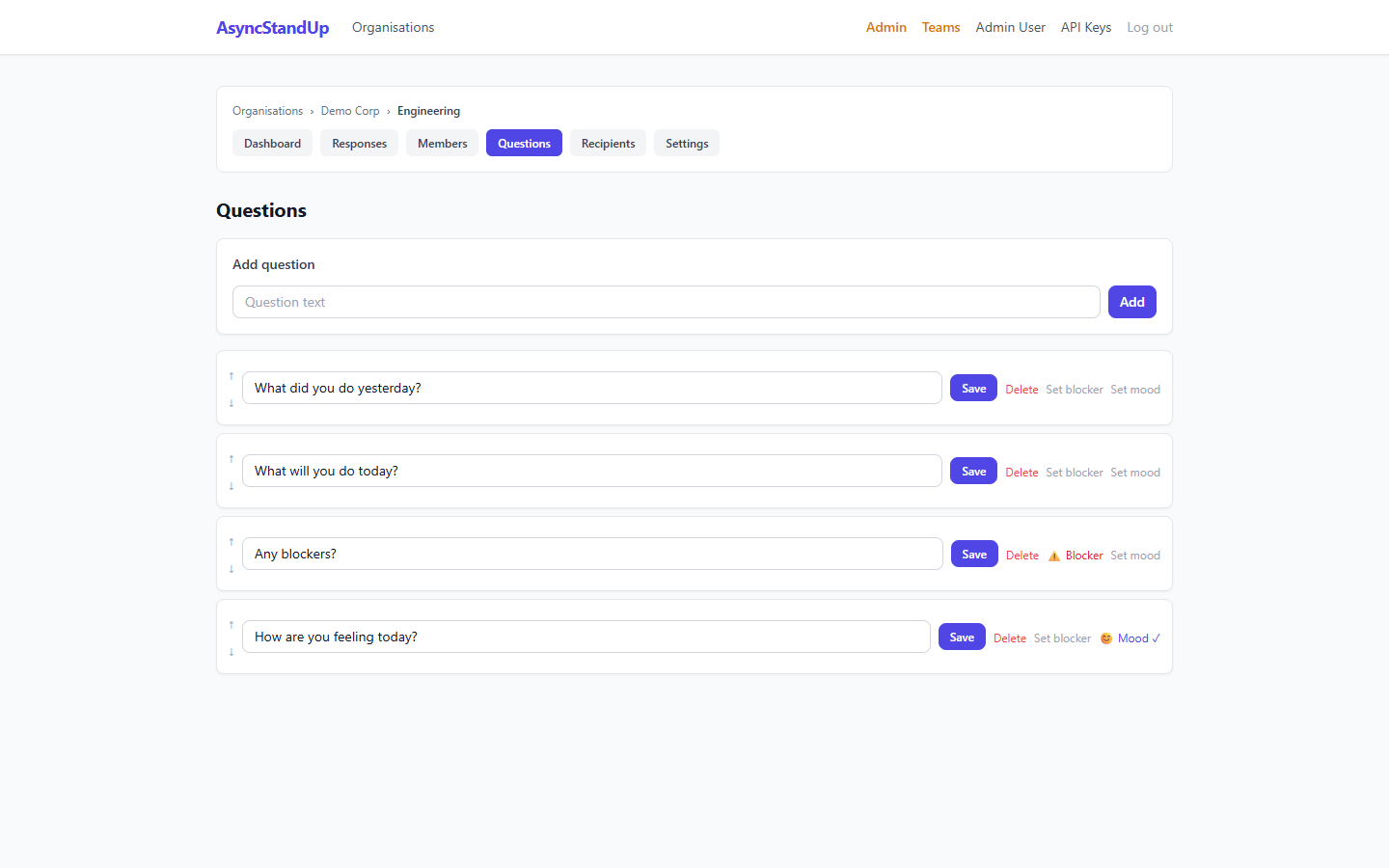The width and height of the screenshot is (1389, 868).
Task: Open API Keys page
Action: click(x=1086, y=27)
